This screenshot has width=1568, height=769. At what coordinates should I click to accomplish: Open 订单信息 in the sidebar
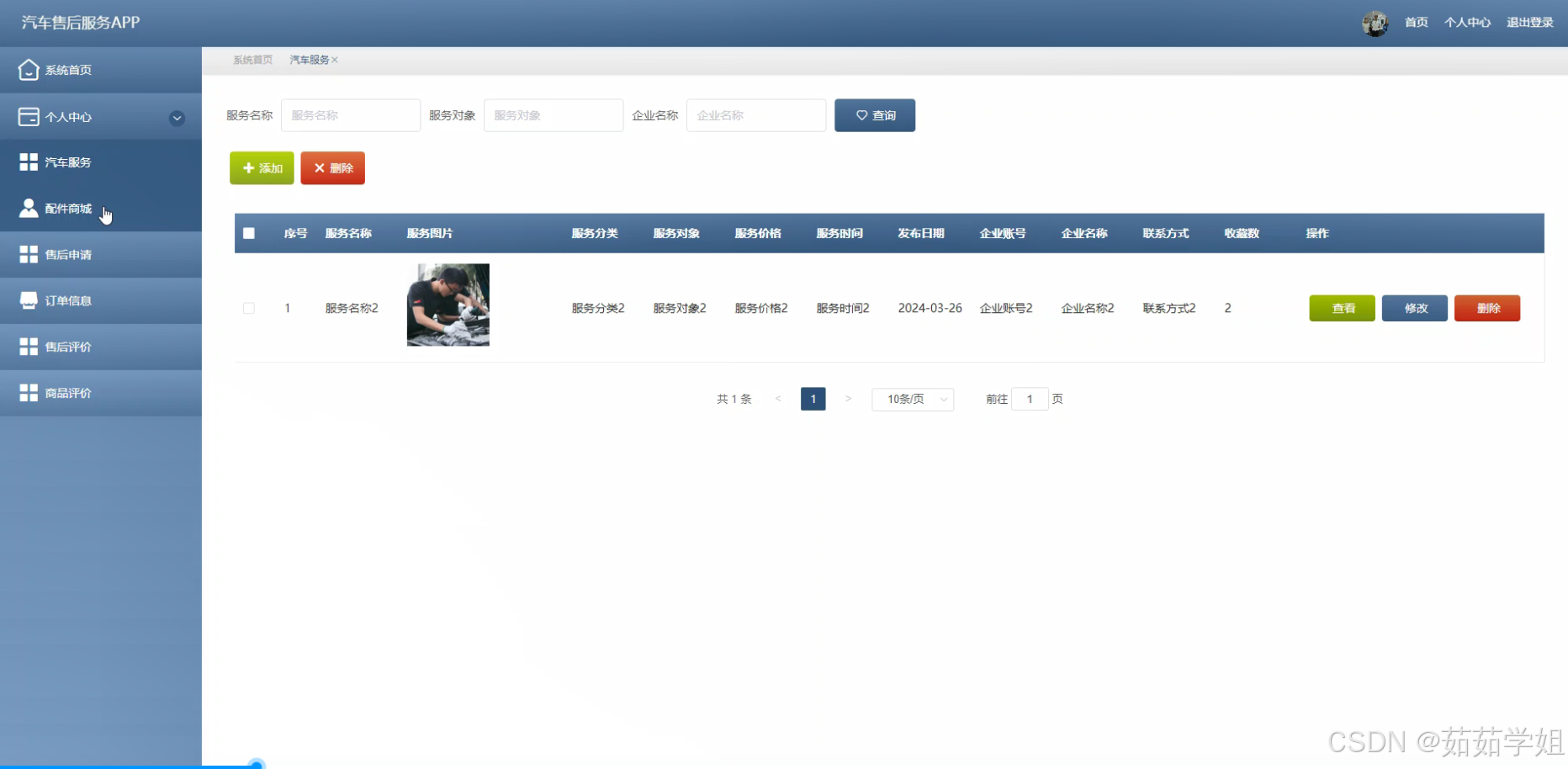click(x=101, y=300)
